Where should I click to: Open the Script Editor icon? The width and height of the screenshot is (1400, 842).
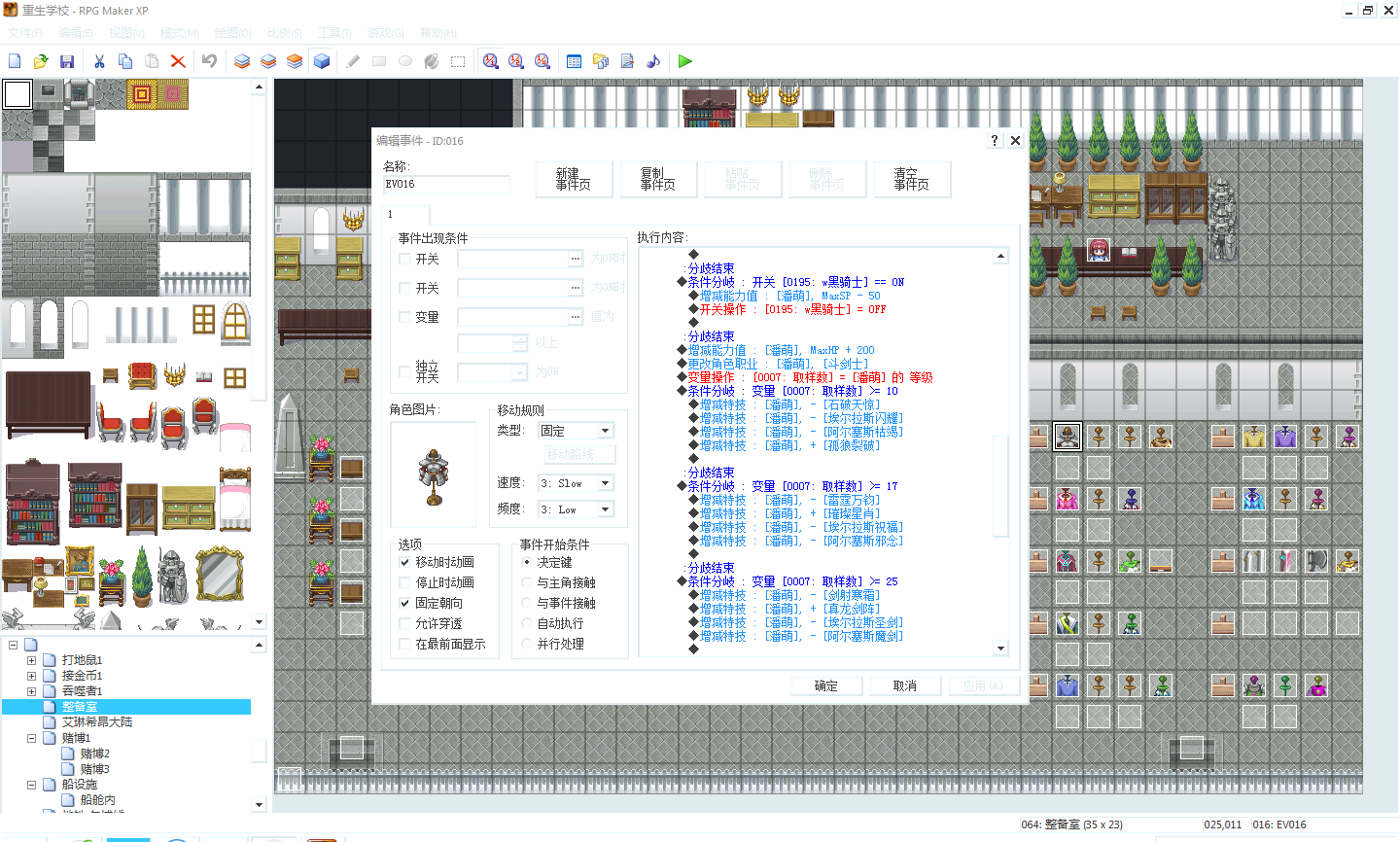627,61
